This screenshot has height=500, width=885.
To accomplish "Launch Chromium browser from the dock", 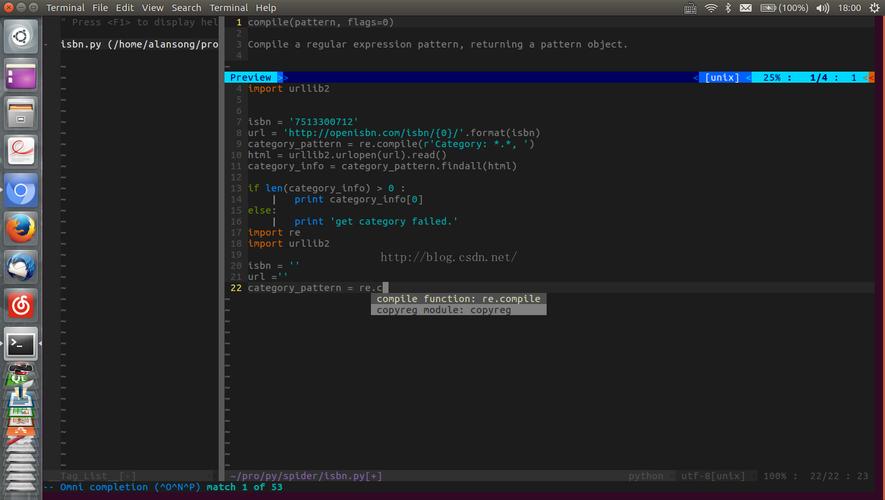I will coord(21,190).
